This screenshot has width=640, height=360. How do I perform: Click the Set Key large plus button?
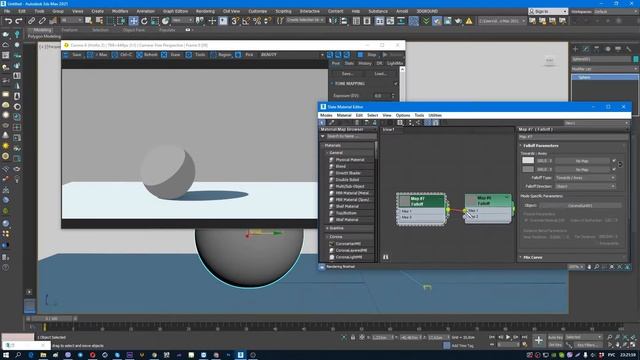point(538,340)
